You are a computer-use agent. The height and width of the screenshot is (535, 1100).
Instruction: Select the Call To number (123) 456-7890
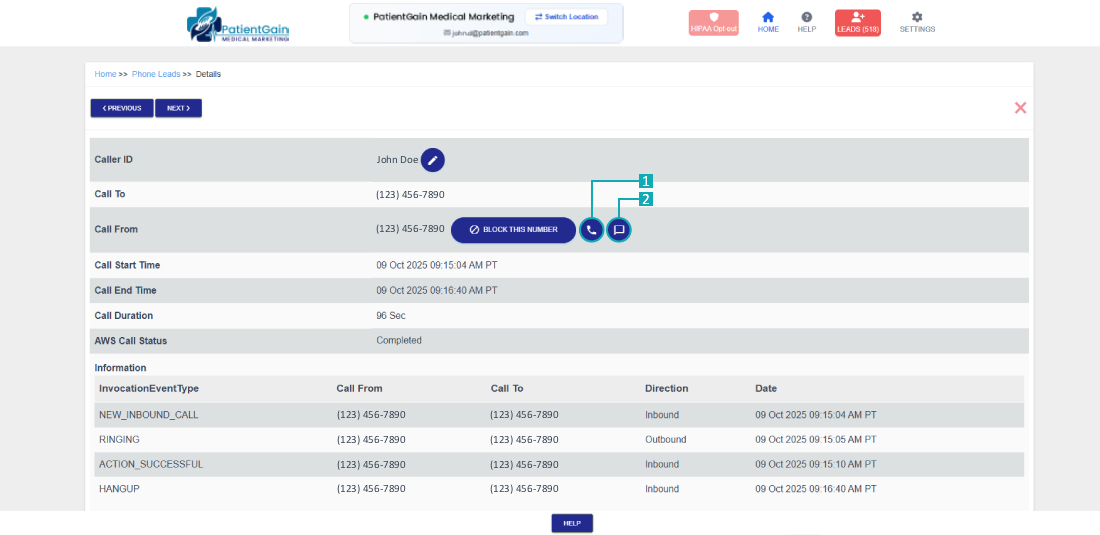(410, 194)
